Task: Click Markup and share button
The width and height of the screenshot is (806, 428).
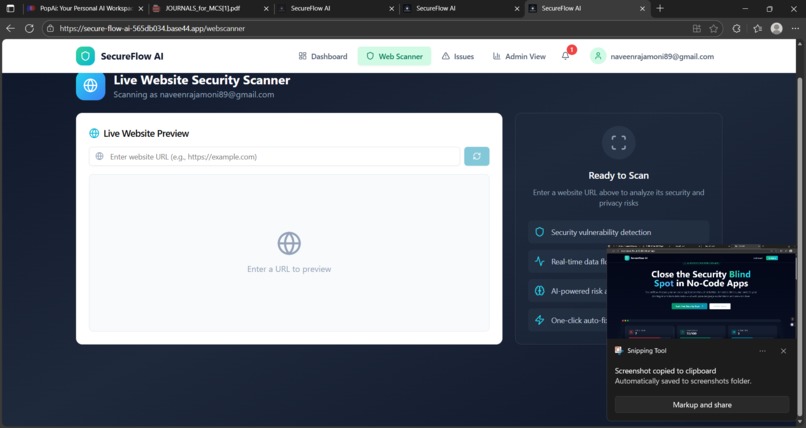Action: [x=702, y=404]
